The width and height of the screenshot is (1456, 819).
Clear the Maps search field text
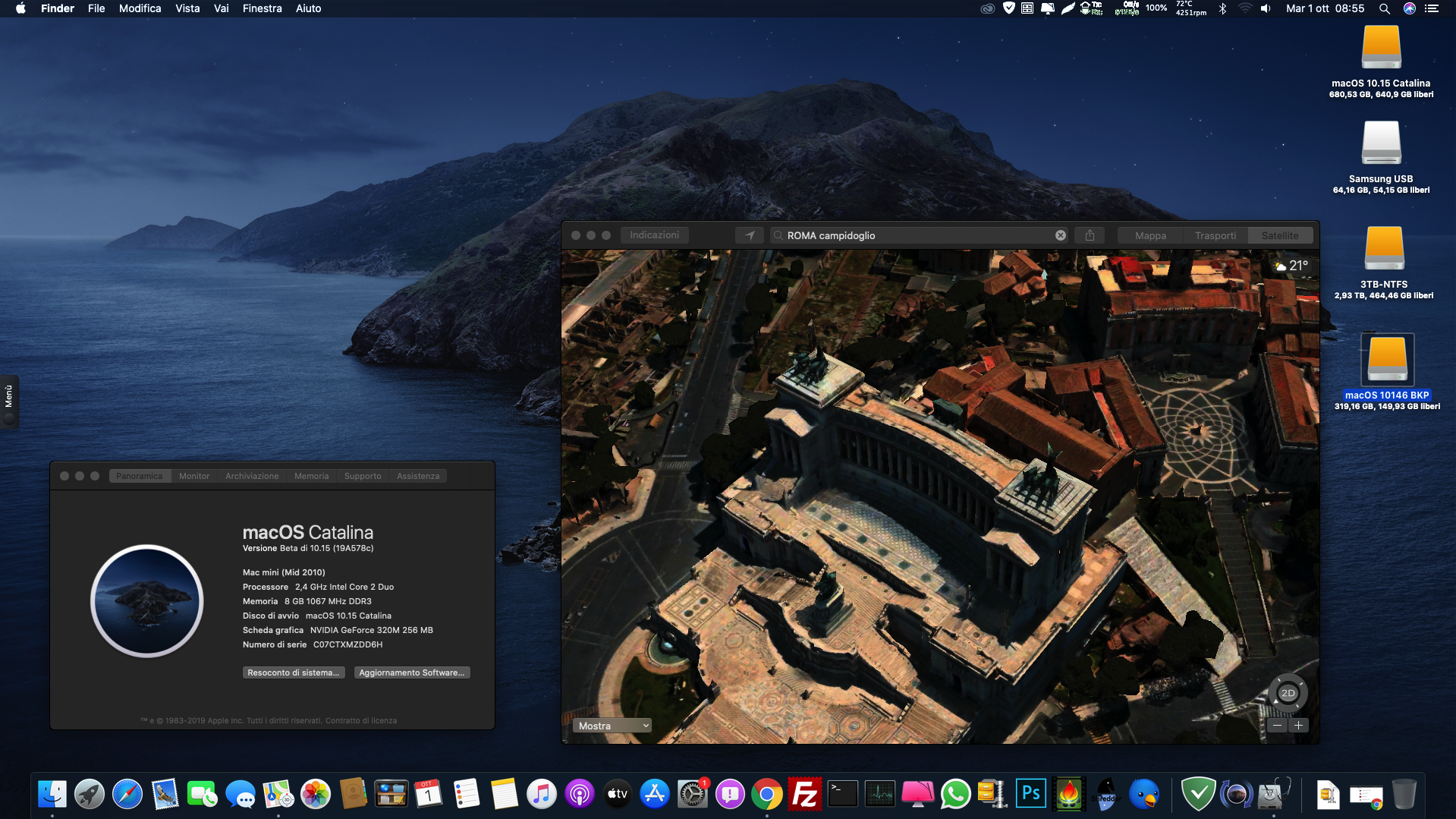click(x=1061, y=235)
